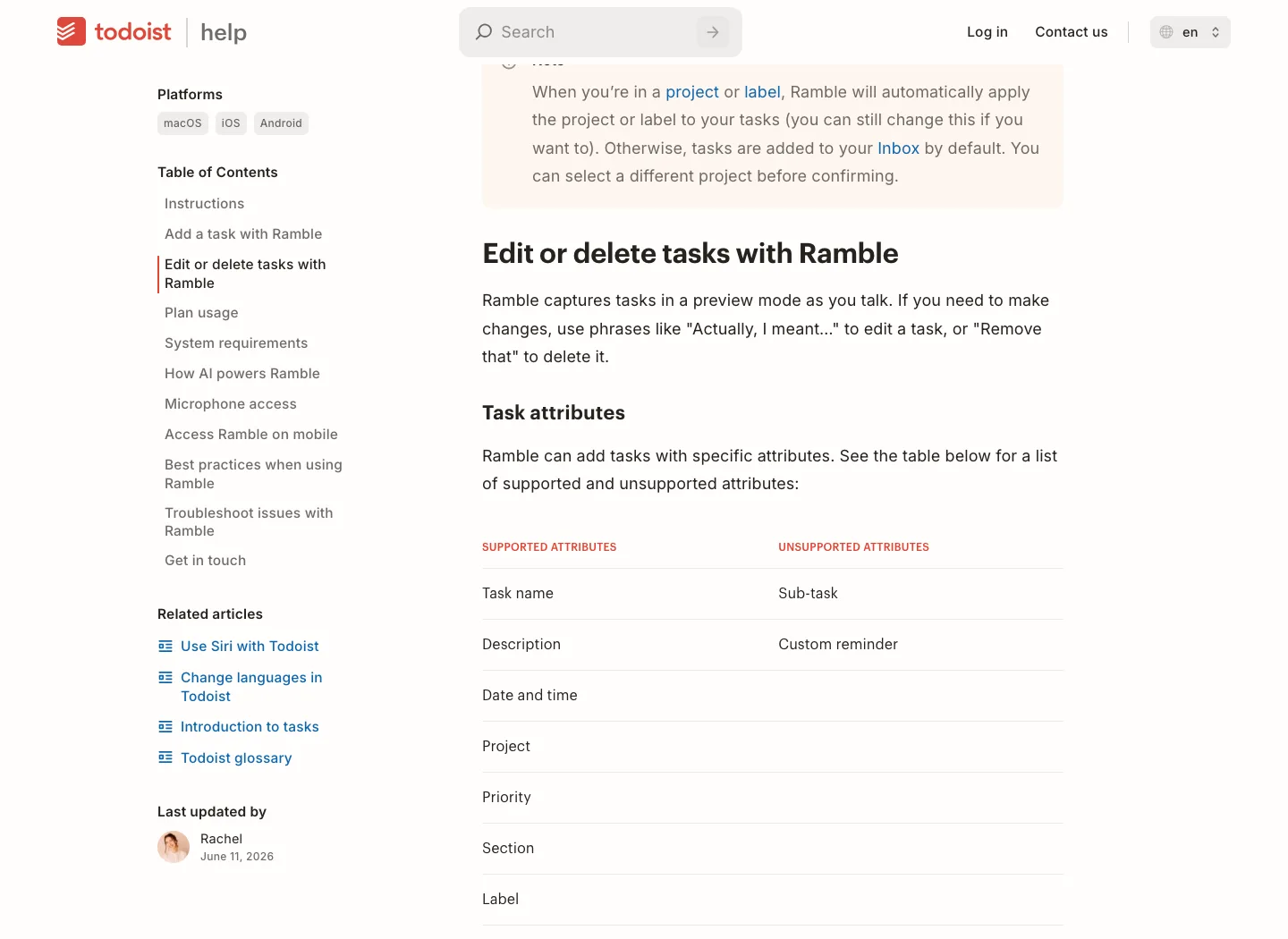The height and width of the screenshot is (939, 1288).
Task: Open Change languages in Todoist article
Action: [251, 687]
